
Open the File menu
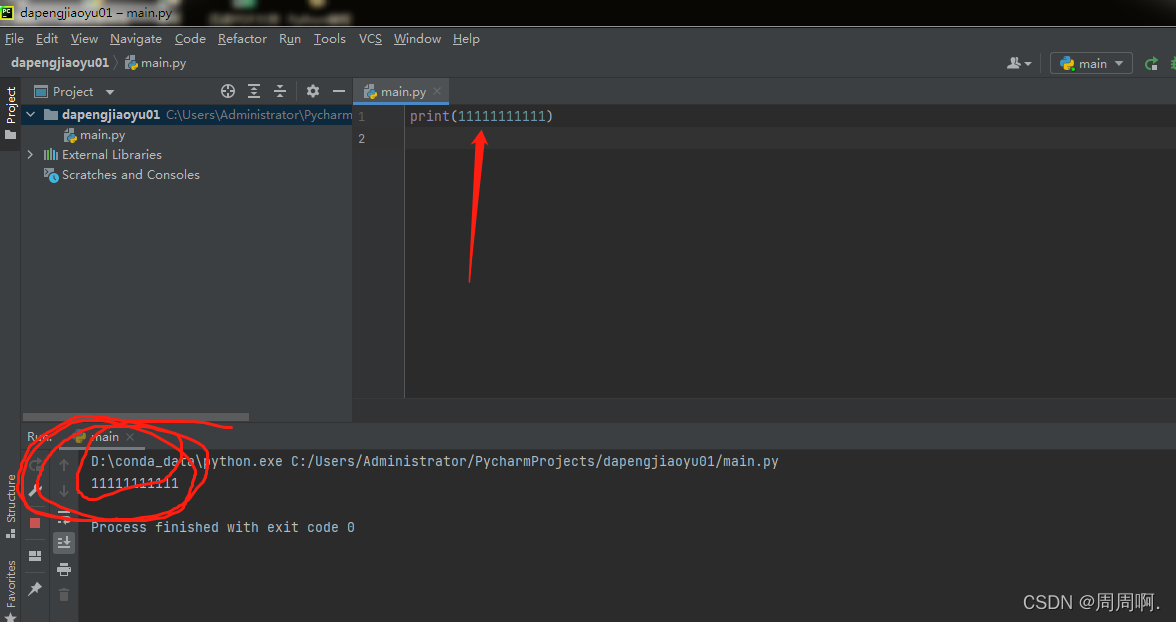click(14, 39)
